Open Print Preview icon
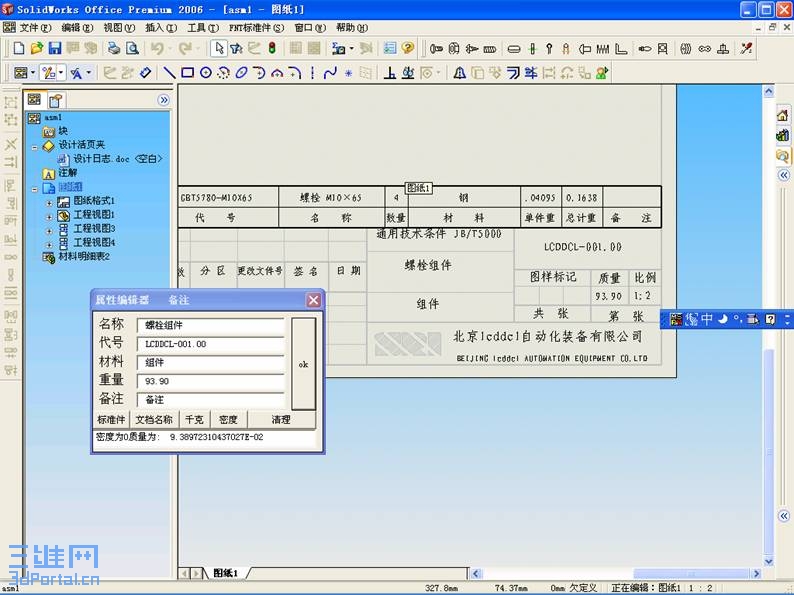This screenshot has width=794, height=595. (x=132, y=48)
